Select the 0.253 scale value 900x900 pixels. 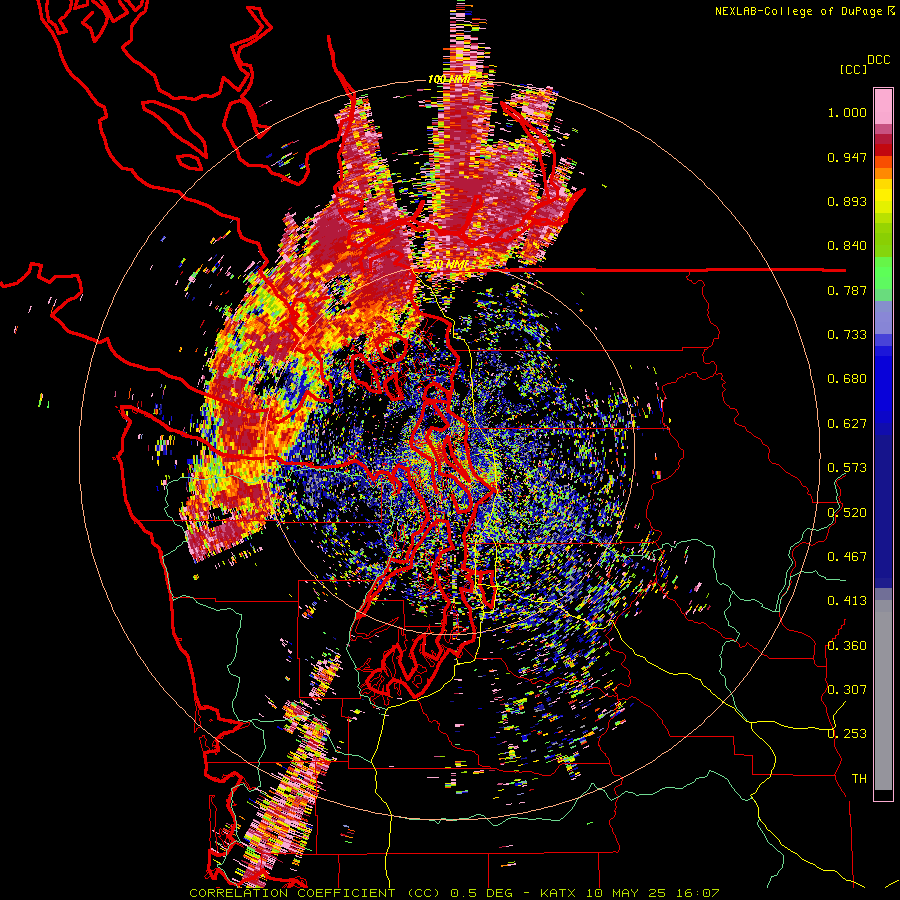847,734
